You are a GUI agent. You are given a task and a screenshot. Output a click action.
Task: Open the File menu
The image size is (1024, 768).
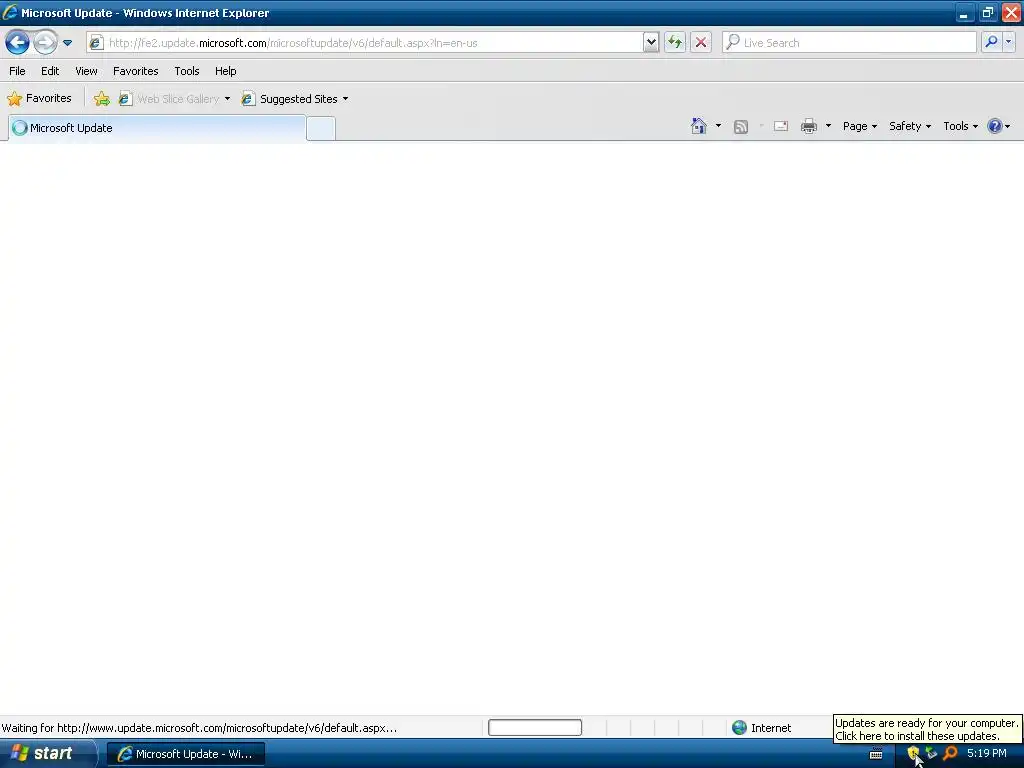[x=17, y=71]
